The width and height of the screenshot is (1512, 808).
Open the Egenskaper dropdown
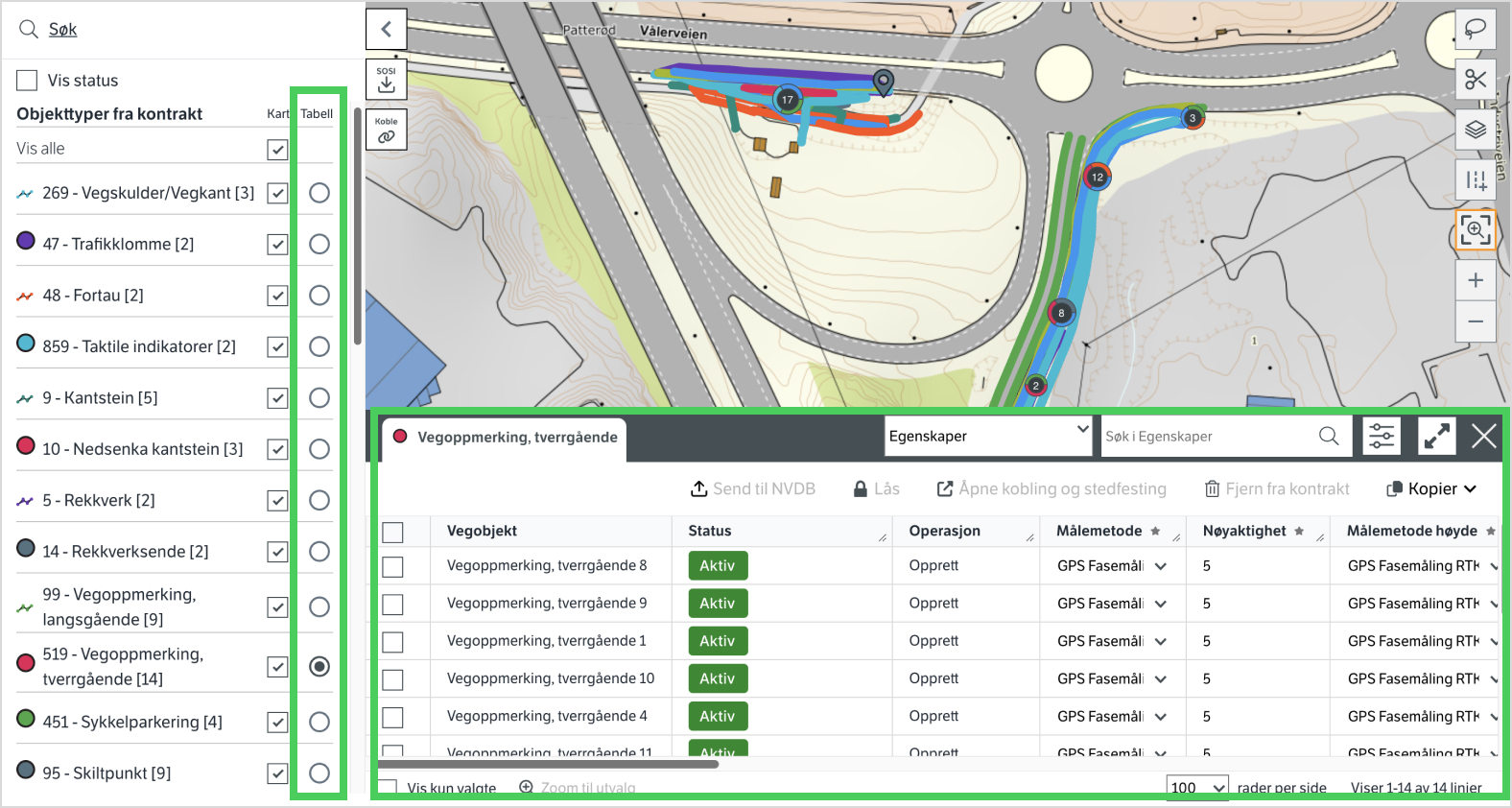tap(988, 437)
